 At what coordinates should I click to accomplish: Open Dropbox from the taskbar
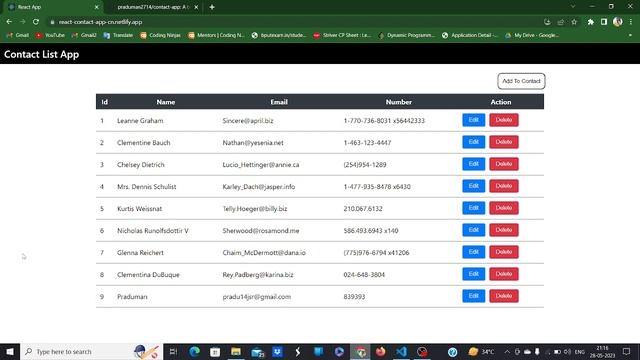[x=278, y=351]
